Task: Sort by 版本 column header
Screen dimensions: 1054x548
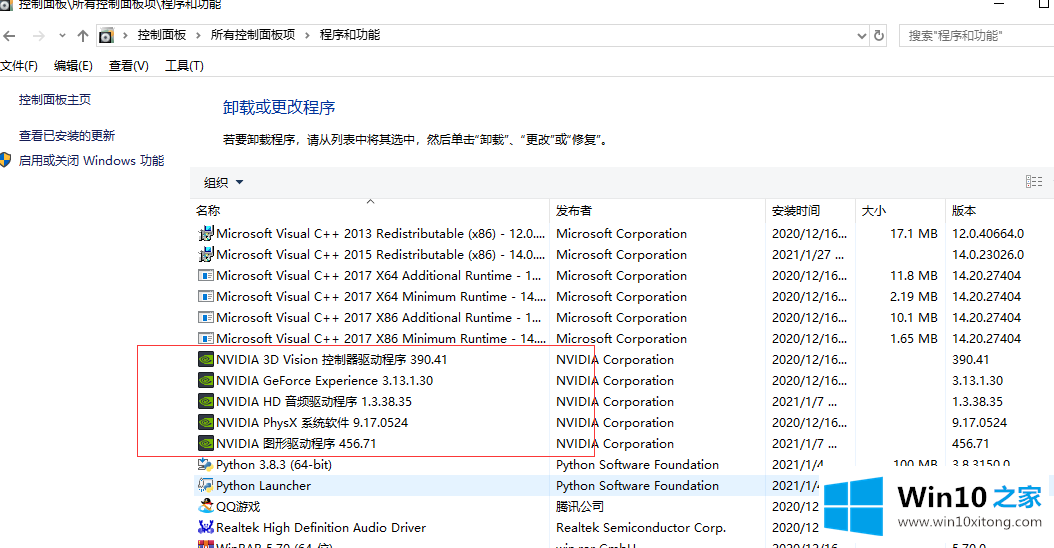Action: click(1000, 210)
